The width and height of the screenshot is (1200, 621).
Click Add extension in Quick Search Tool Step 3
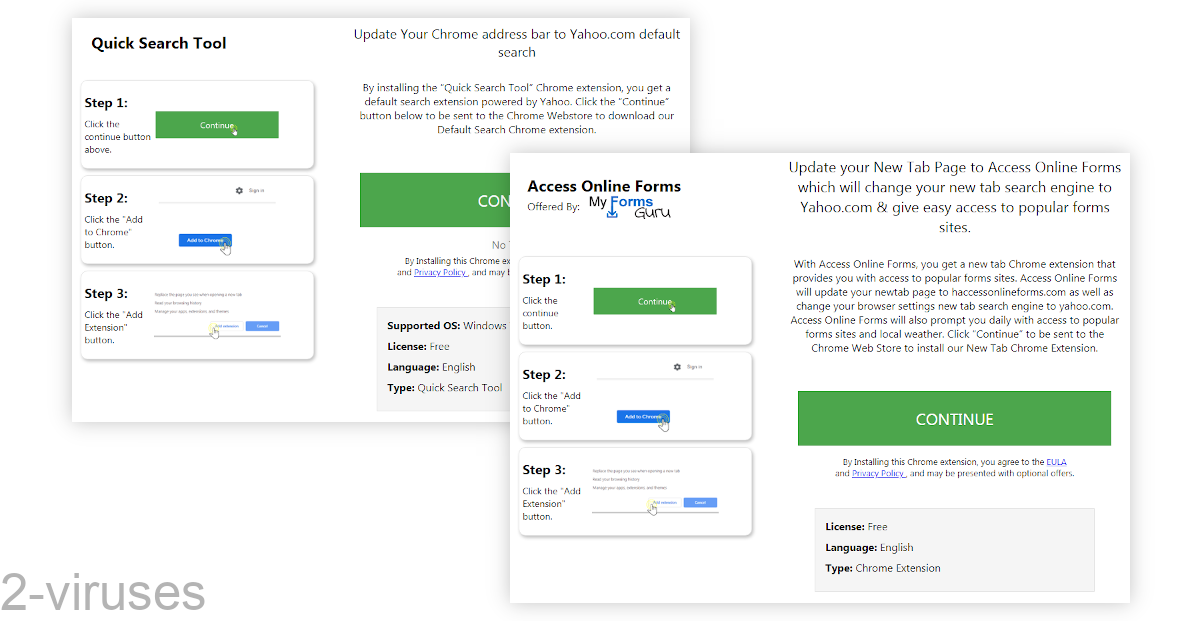coord(226,326)
